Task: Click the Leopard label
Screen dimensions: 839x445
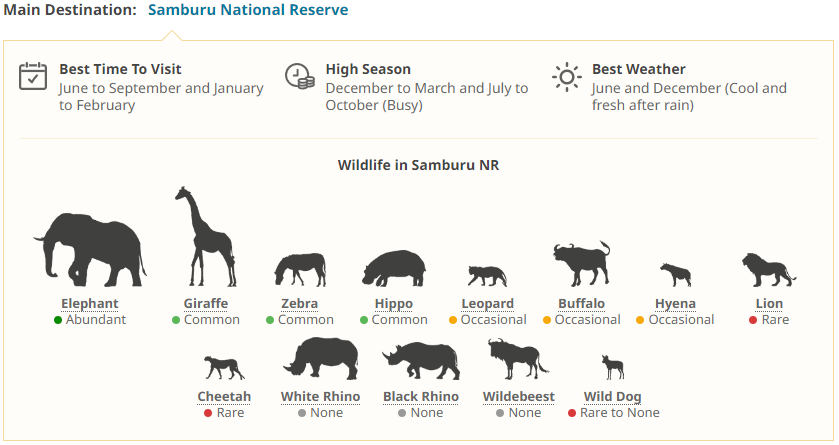Action: [488, 304]
